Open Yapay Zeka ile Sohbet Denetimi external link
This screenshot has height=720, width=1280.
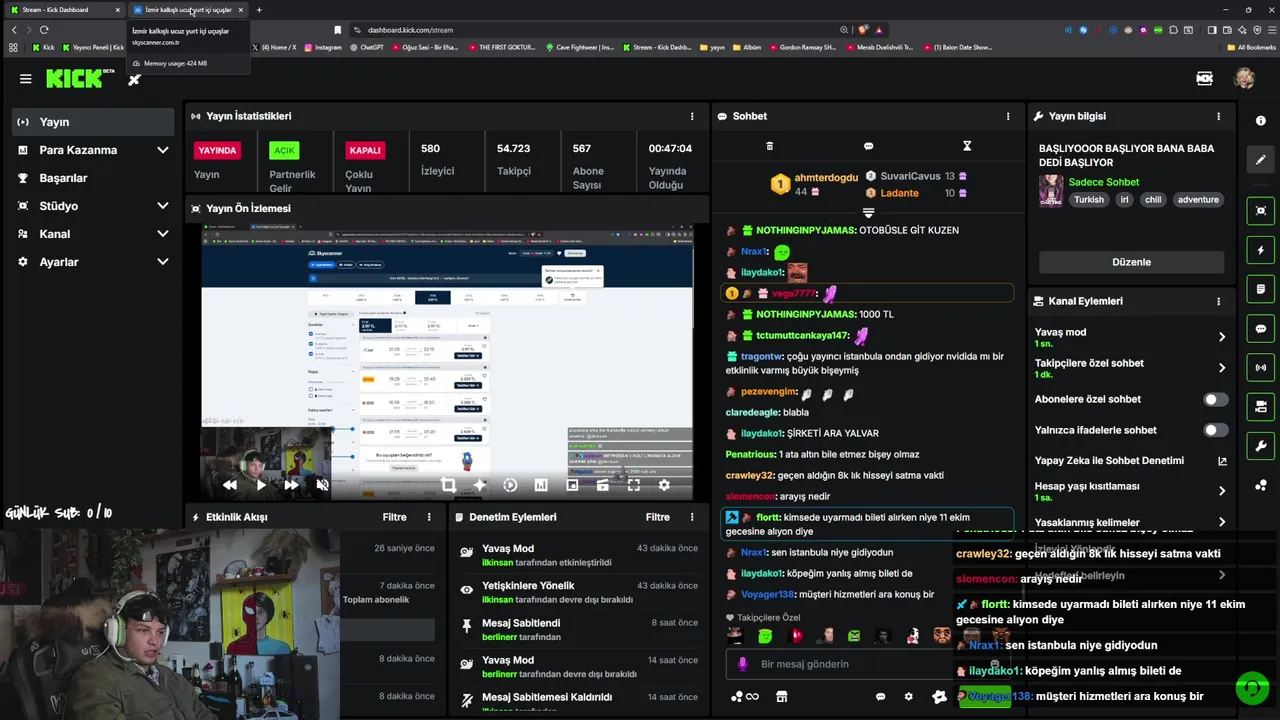coord(1222,461)
